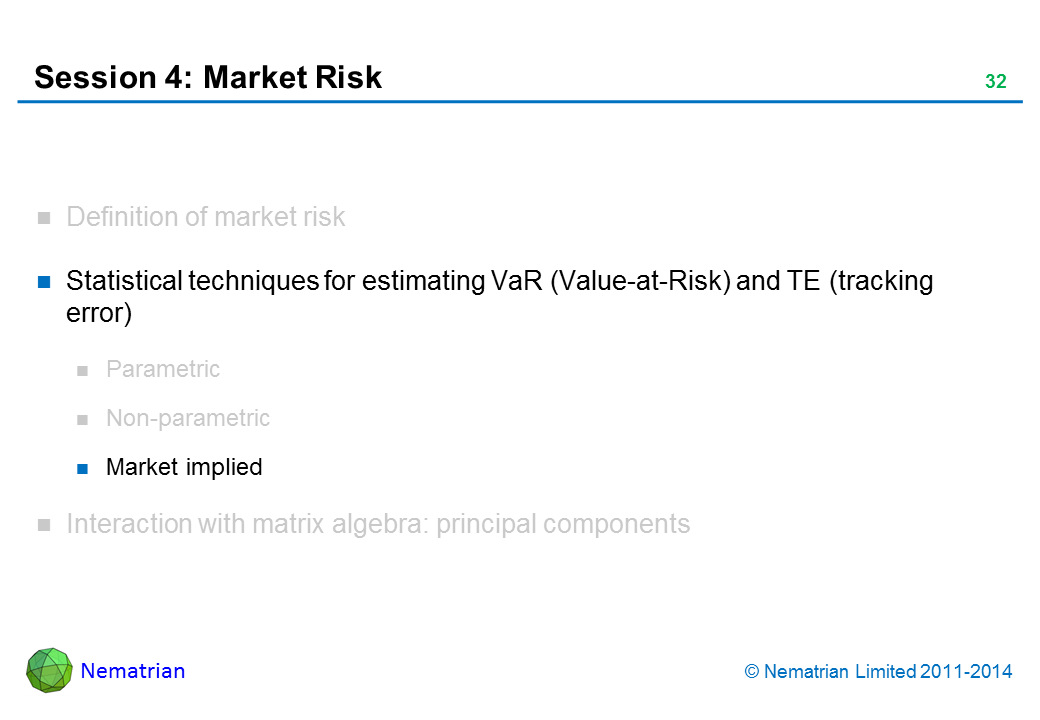Click the blue bullet beside Market implied
Viewport: 1040px width, 720px height.
coord(84,467)
